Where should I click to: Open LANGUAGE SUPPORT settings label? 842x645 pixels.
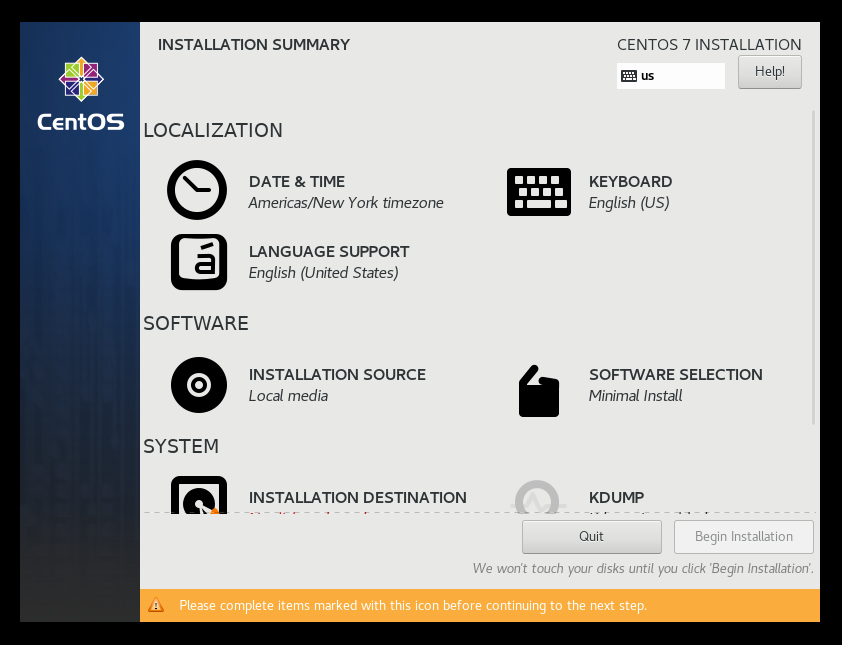329,251
